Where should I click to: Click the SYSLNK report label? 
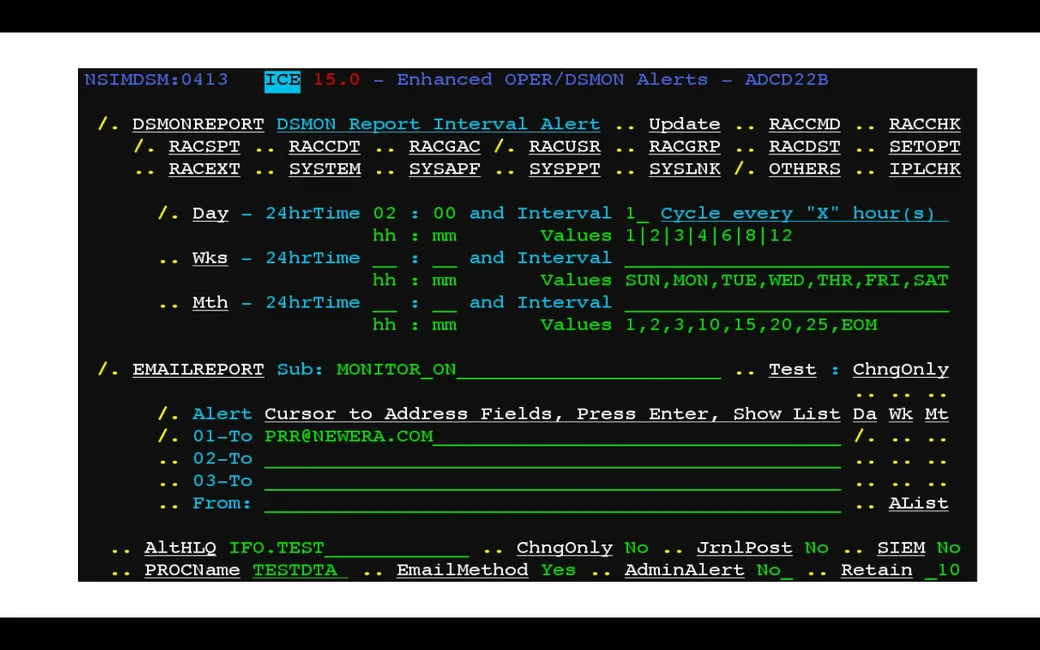684,169
